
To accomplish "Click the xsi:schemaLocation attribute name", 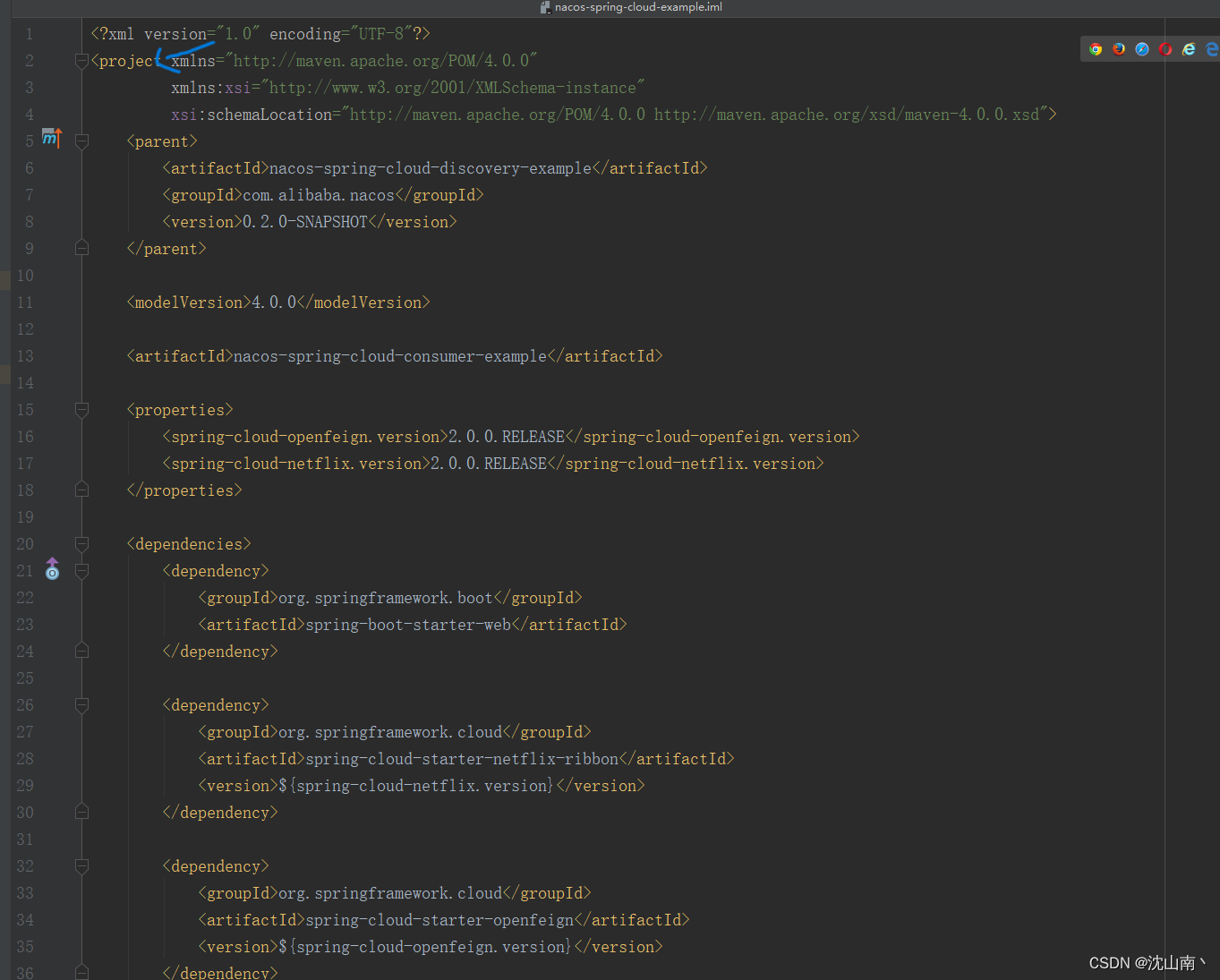I will [252, 115].
